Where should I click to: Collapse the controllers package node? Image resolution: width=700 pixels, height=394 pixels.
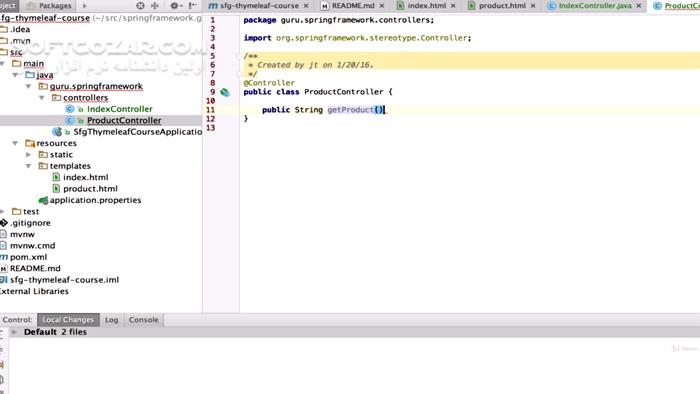pos(42,98)
